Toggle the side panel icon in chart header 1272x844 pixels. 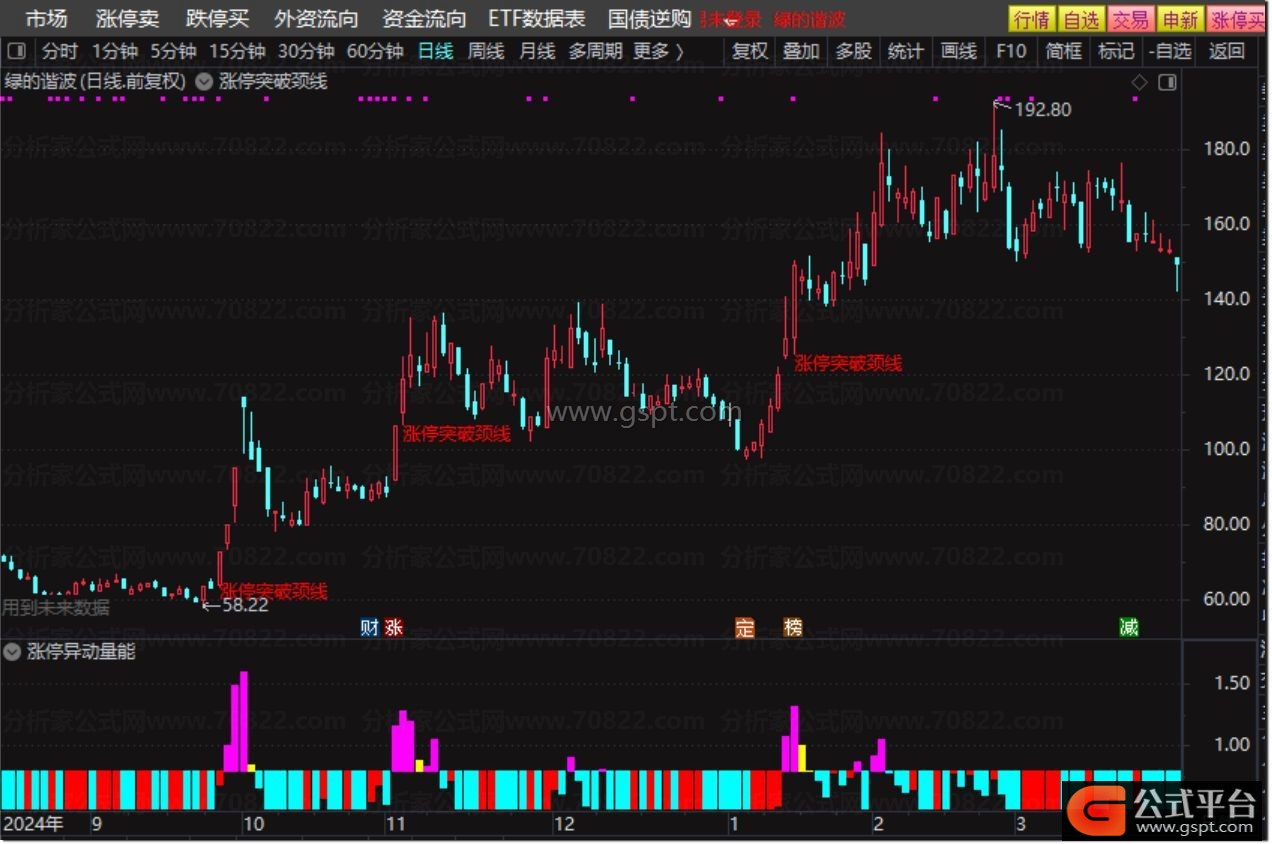1166,83
